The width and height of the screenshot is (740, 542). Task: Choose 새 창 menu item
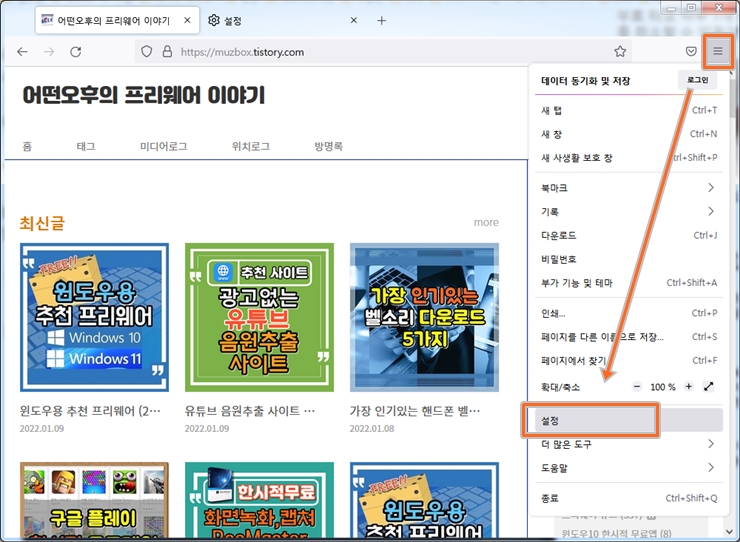[629, 134]
